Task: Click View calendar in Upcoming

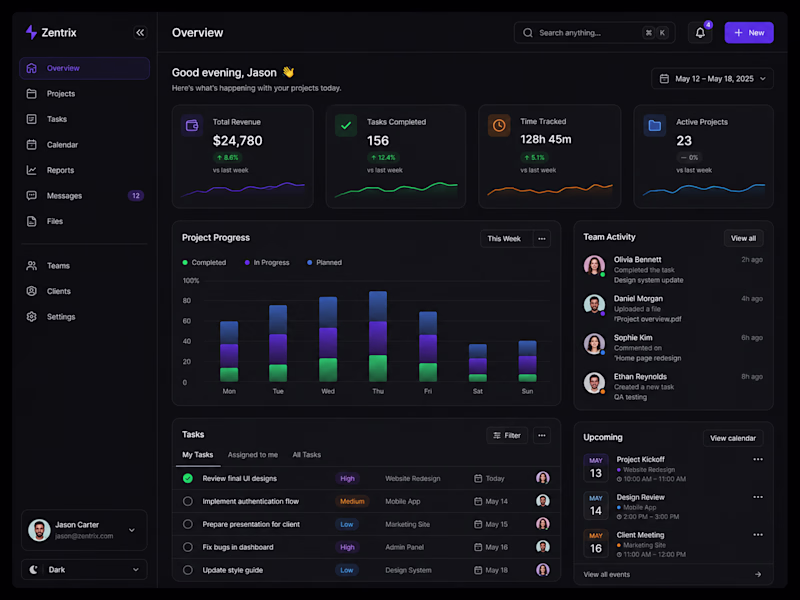Action: click(x=733, y=438)
